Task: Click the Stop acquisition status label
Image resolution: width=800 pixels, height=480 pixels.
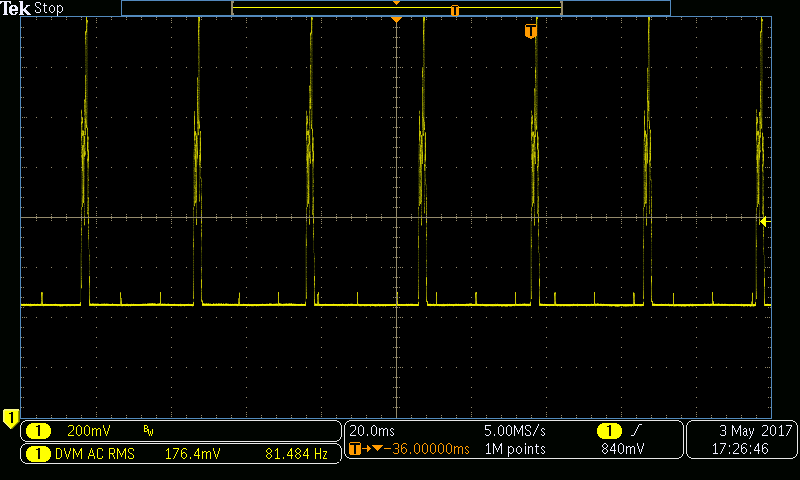Action: (48, 8)
